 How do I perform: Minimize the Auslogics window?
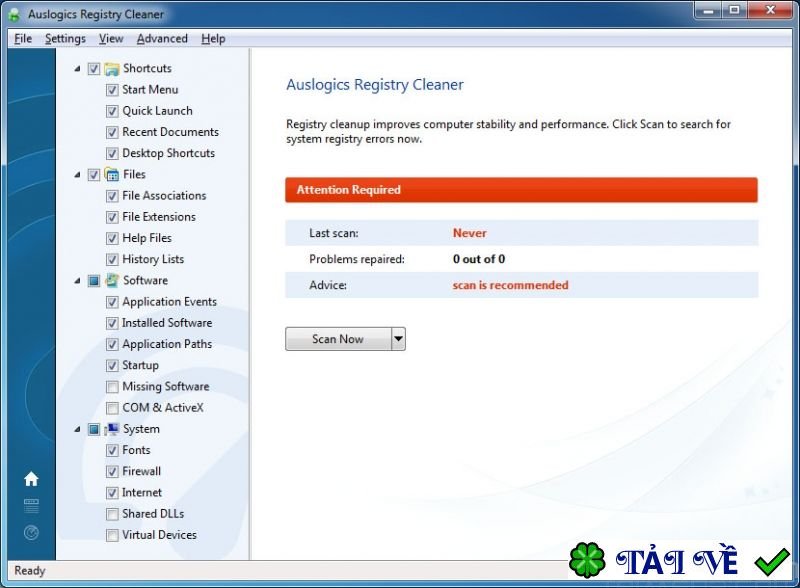(x=708, y=10)
